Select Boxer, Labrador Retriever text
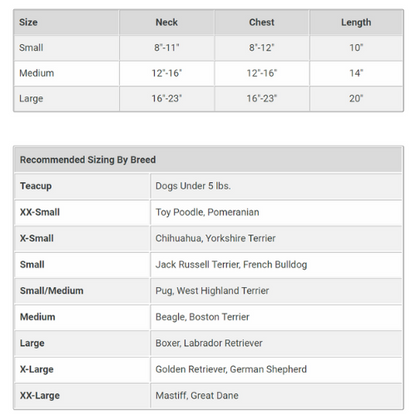Image resolution: width=416 pixels, height=416 pixels. coord(209,343)
